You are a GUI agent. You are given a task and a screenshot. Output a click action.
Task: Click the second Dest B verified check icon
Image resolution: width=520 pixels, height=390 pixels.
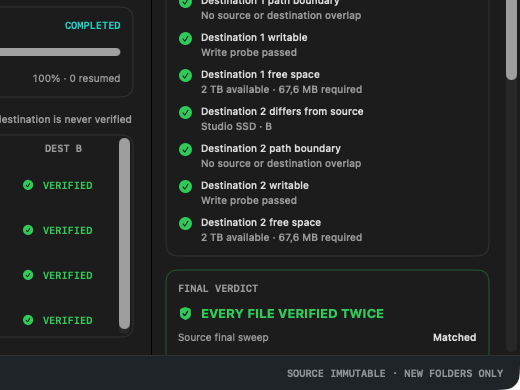pos(28,230)
